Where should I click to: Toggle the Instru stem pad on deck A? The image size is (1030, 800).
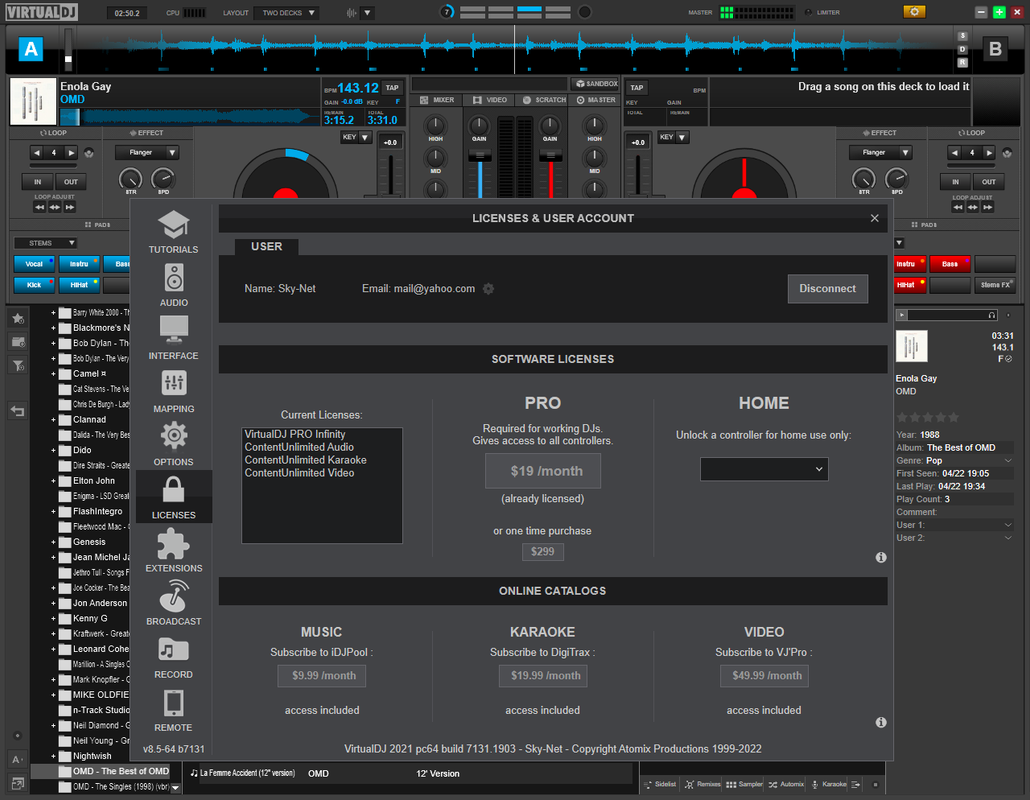click(79, 264)
